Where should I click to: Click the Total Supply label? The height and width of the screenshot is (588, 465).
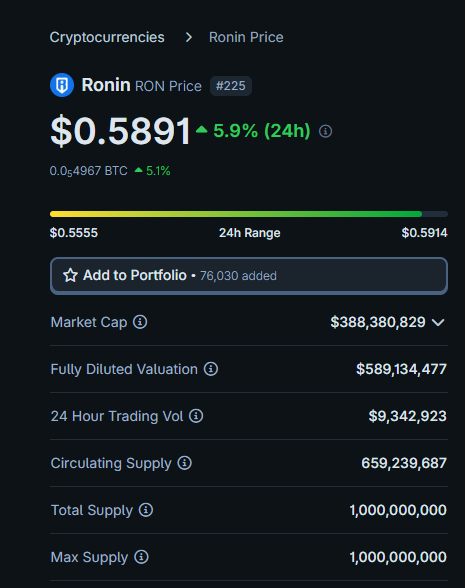(x=92, y=510)
